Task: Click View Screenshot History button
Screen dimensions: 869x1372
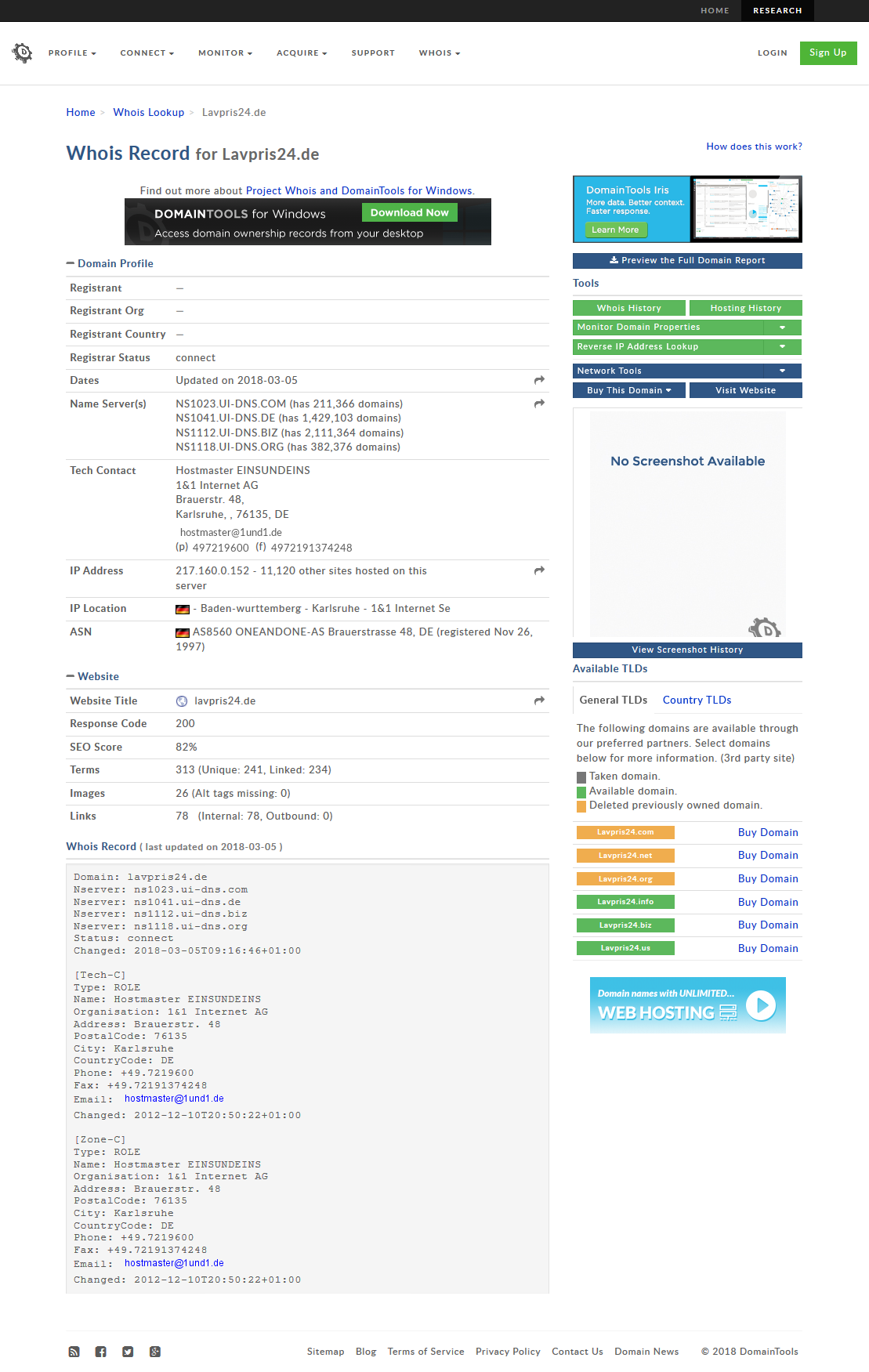Action: (x=687, y=650)
